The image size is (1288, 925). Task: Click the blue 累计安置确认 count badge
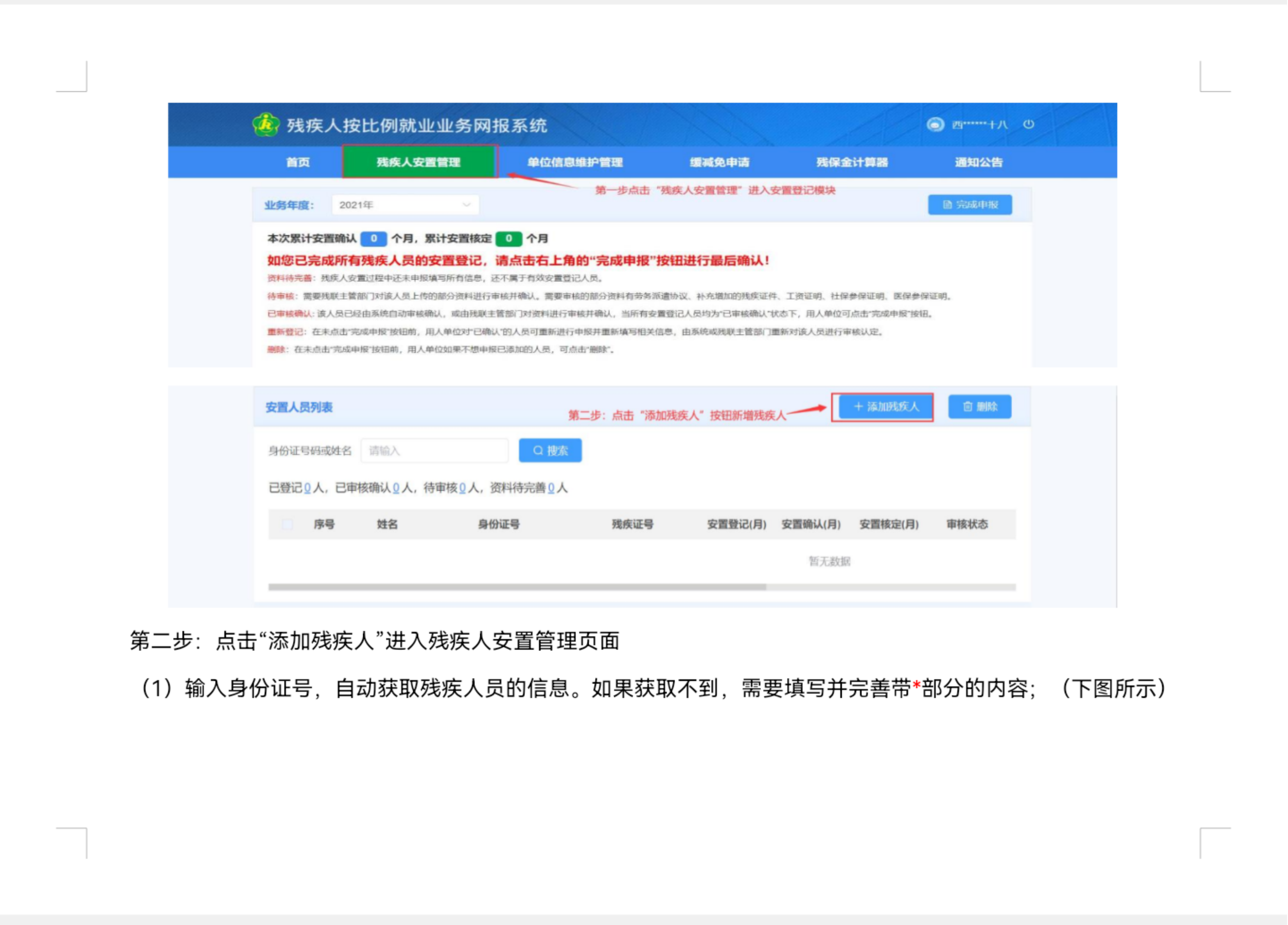374,238
